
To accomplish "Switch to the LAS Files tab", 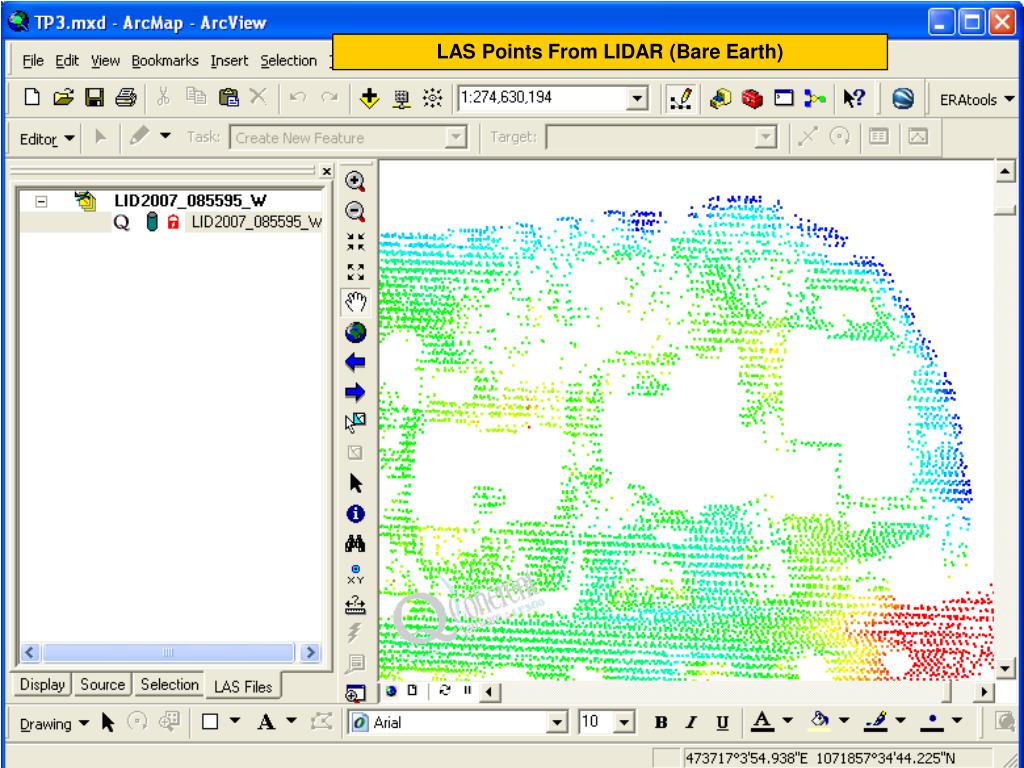I will 243,686.
